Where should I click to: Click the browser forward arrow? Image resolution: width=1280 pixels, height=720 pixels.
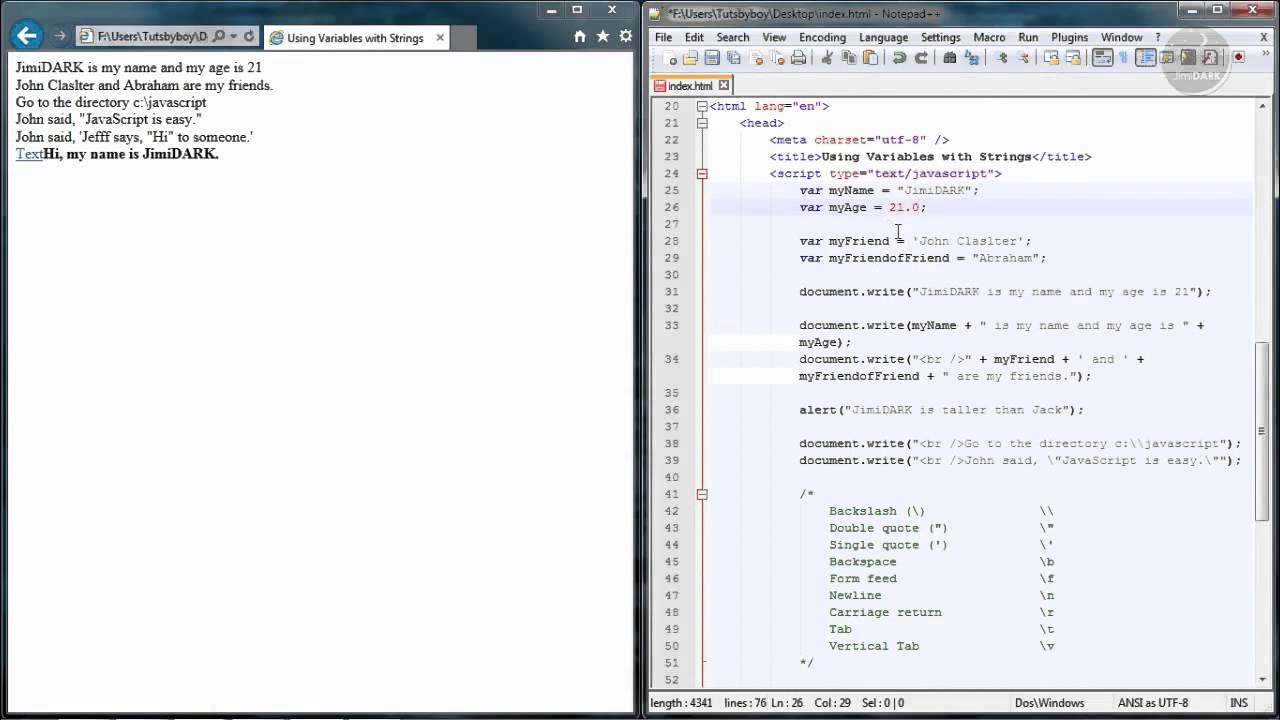pos(60,36)
